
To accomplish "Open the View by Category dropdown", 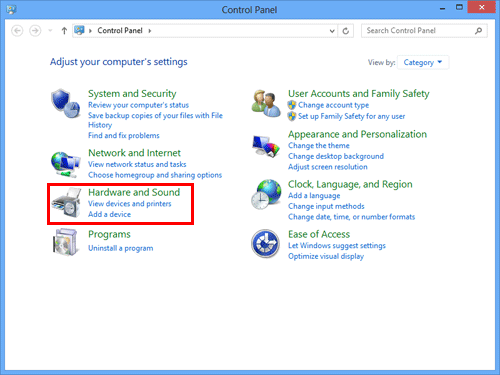I will click(x=423, y=62).
